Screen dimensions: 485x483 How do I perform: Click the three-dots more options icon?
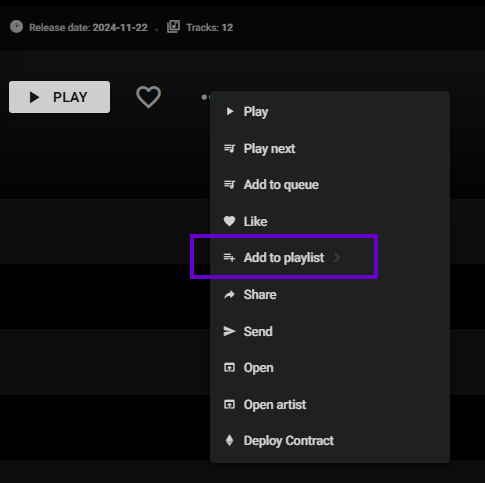coord(205,97)
